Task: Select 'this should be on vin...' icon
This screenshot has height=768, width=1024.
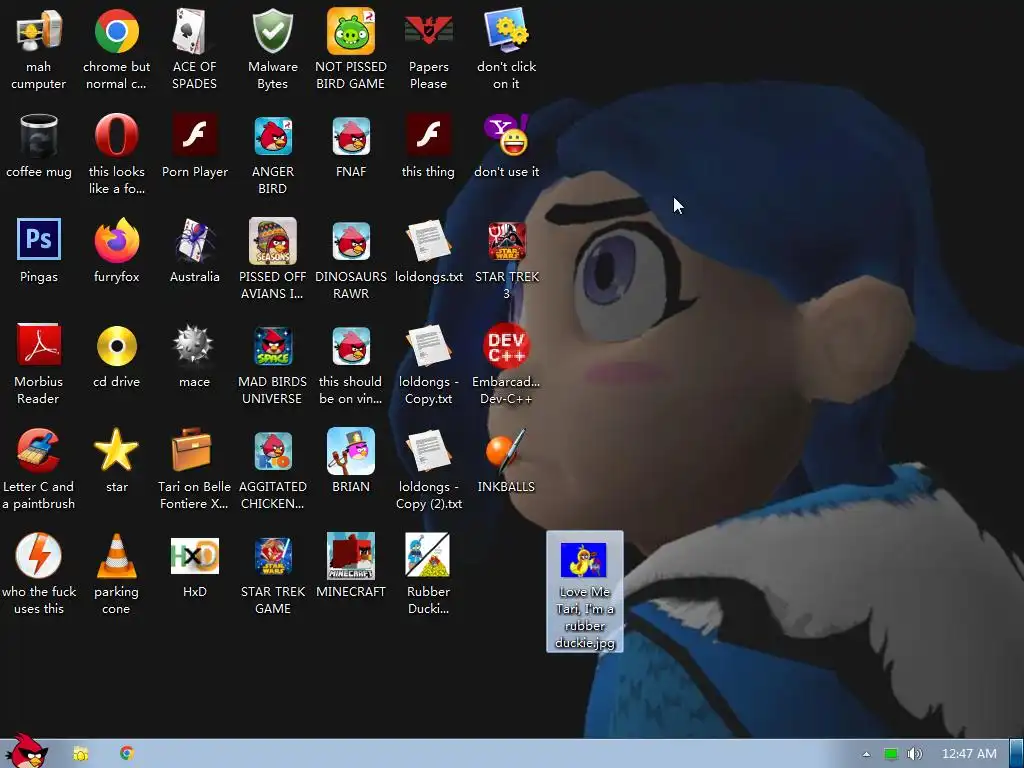Action: click(351, 345)
